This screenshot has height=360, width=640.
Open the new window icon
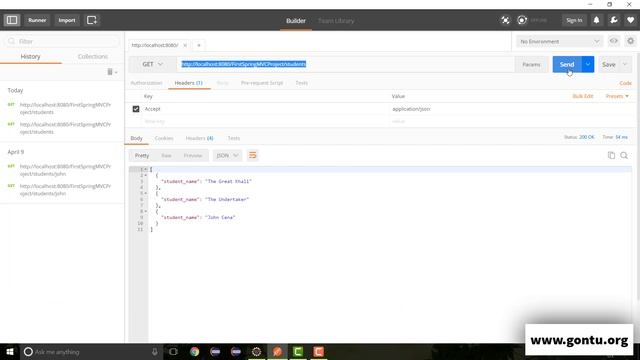tap(92, 20)
